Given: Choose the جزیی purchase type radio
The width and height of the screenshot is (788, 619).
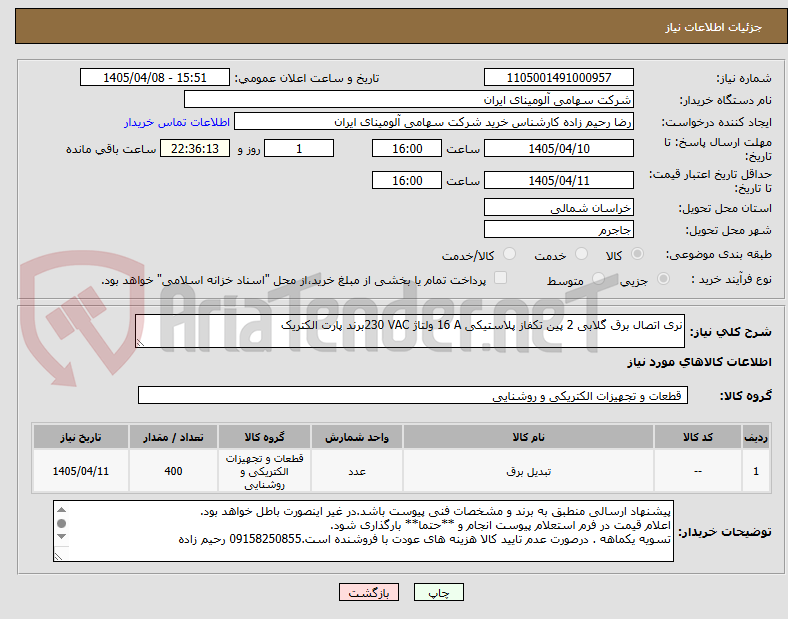Looking at the screenshot, I should (663, 279).
